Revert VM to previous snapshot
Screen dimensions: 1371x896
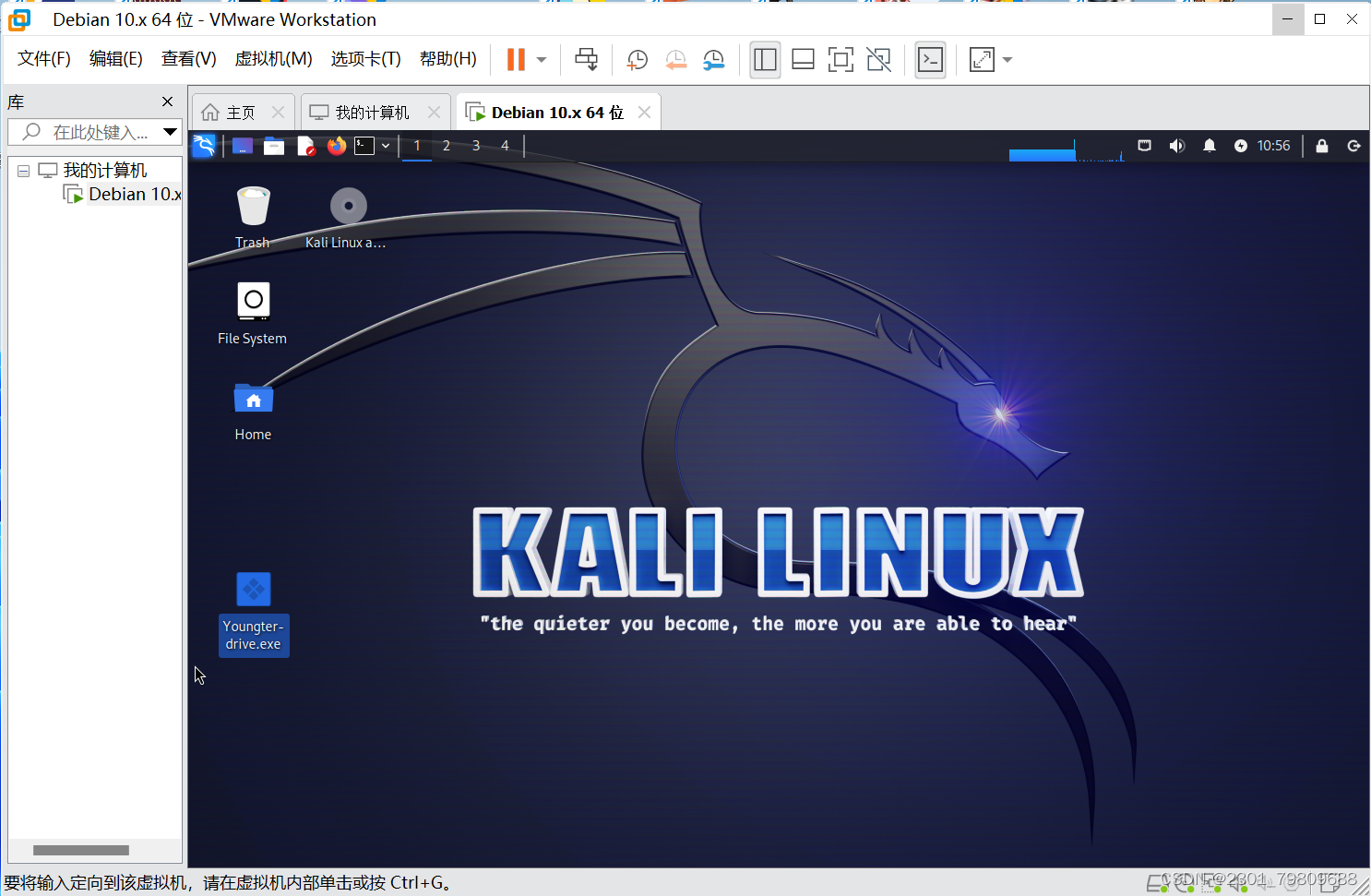(x=675, y=60)
